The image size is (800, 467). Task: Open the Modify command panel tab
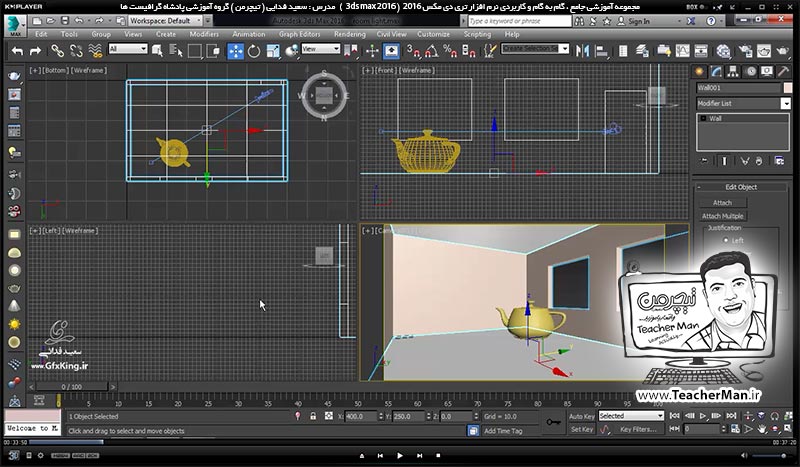[716, 71]
